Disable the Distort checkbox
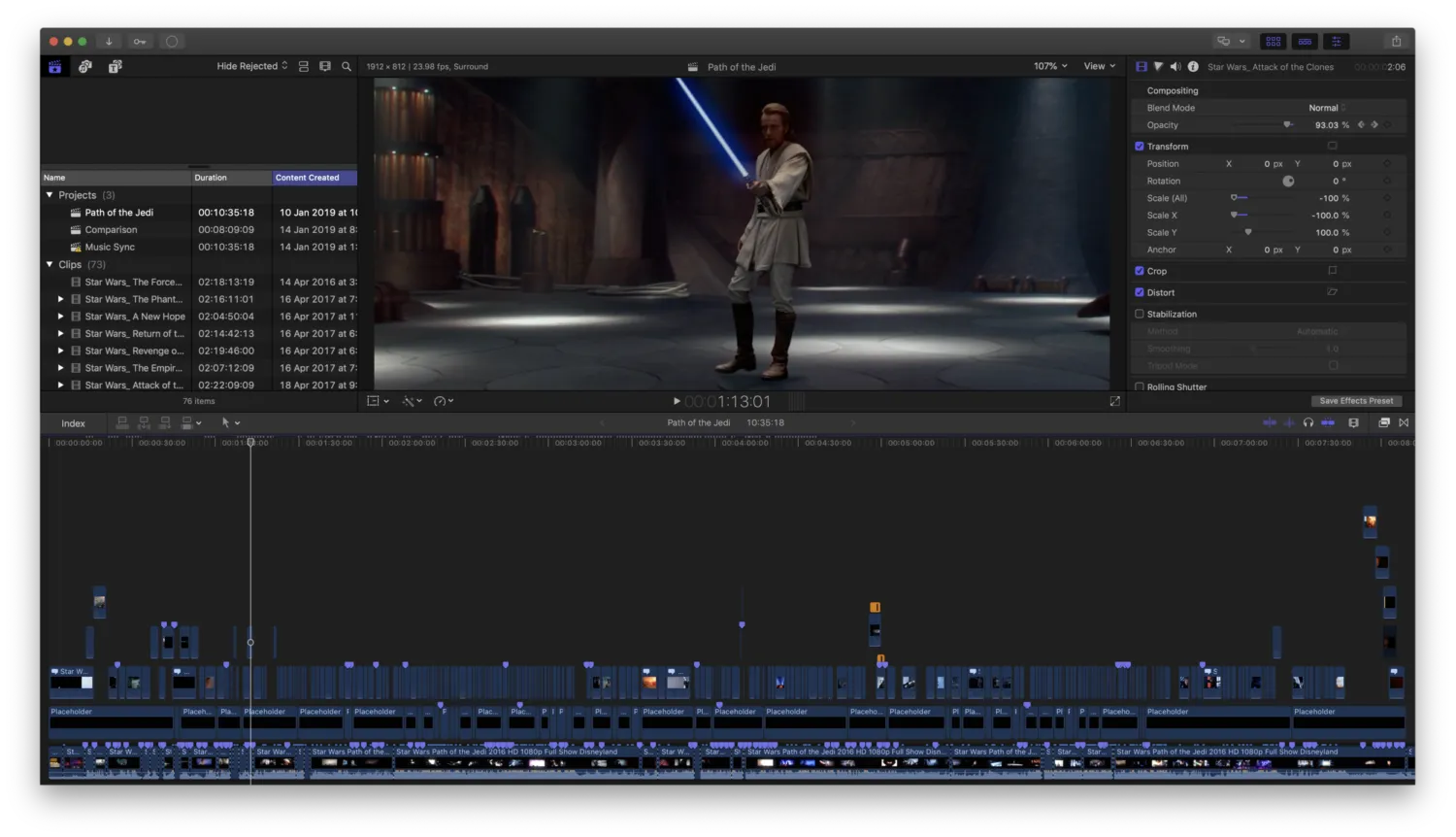Image resolution: width=1456 pixels, height=837 pixels. pyautogui.click(x=1140, y=292)
